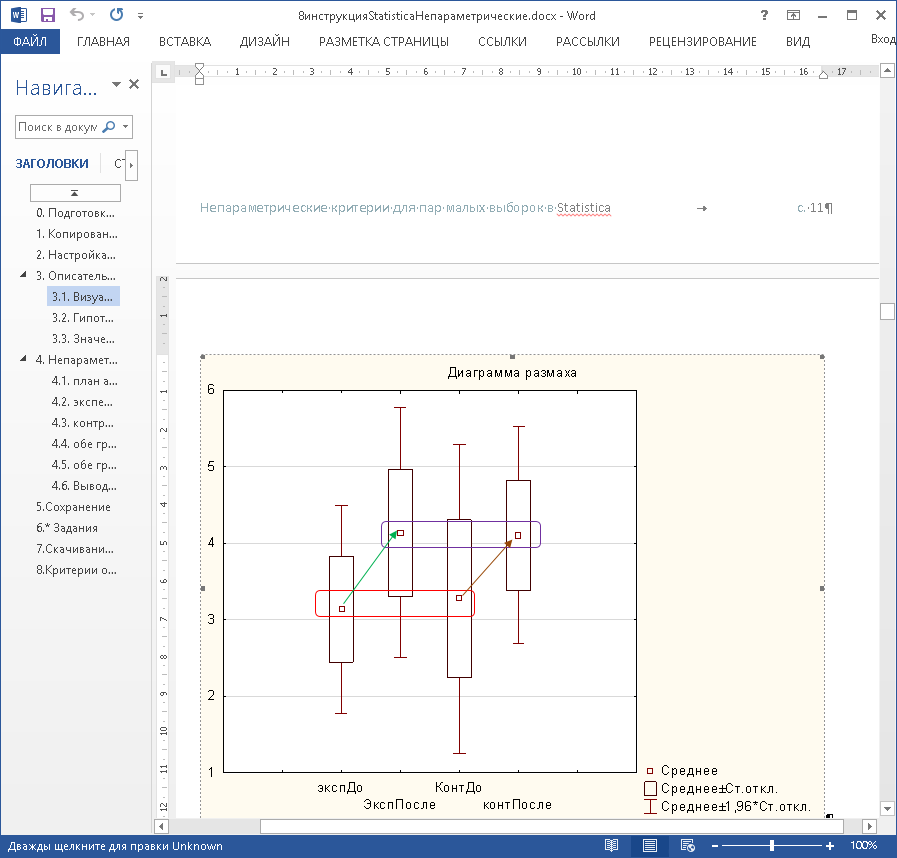897x858 pixels.
Task: Click zoom in plus button
Action: [830, 845]
